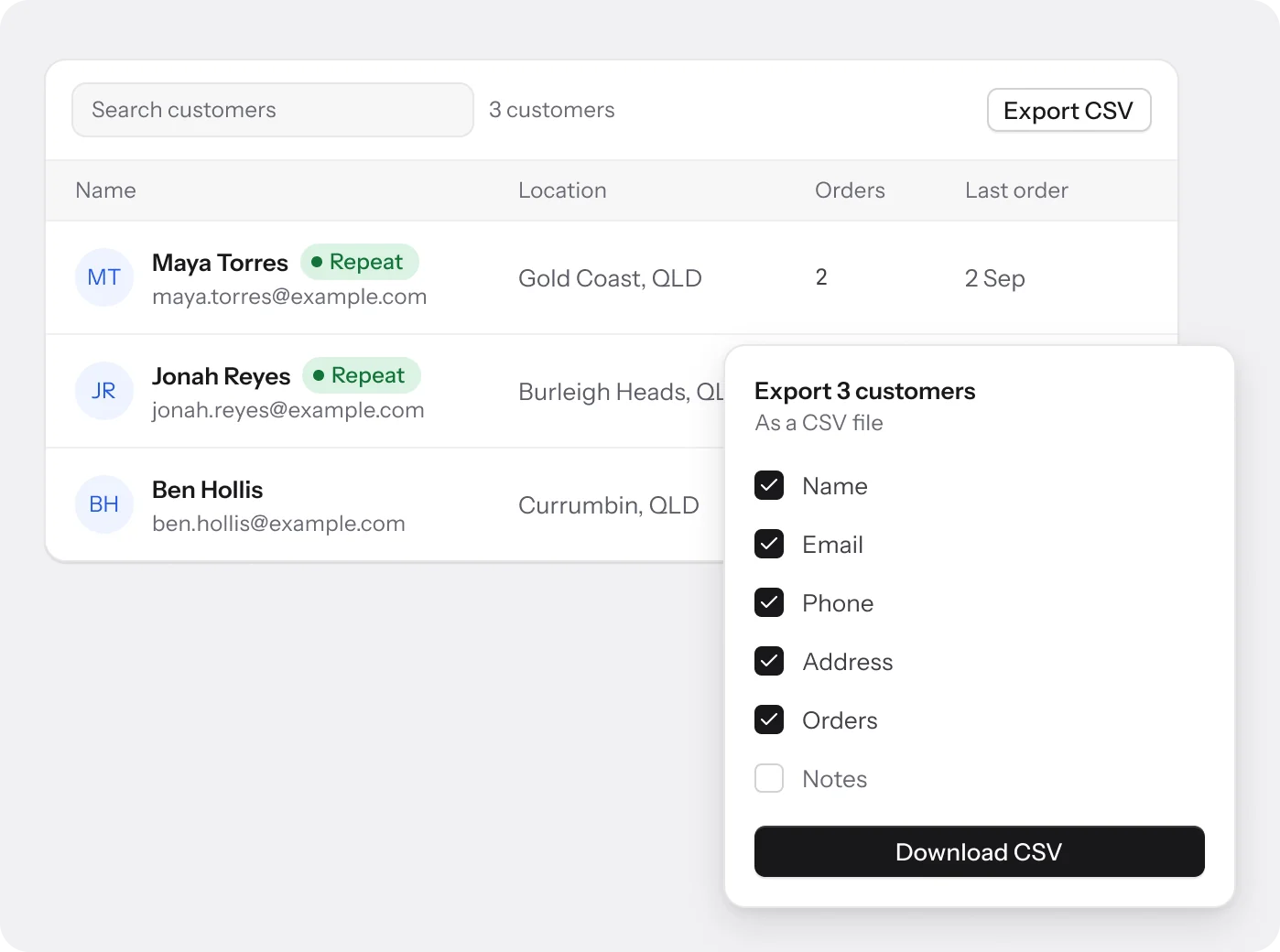Click the Repeat badge beside Maya Torres

pyautogui.click(x=360, y=262)
